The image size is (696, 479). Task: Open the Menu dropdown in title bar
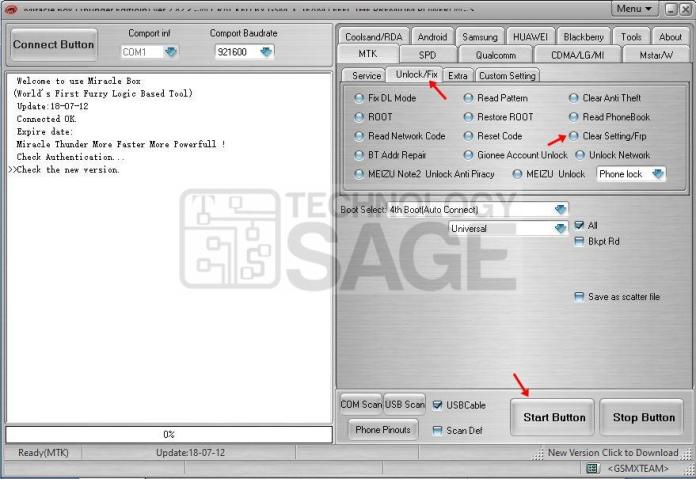[634, 9]
